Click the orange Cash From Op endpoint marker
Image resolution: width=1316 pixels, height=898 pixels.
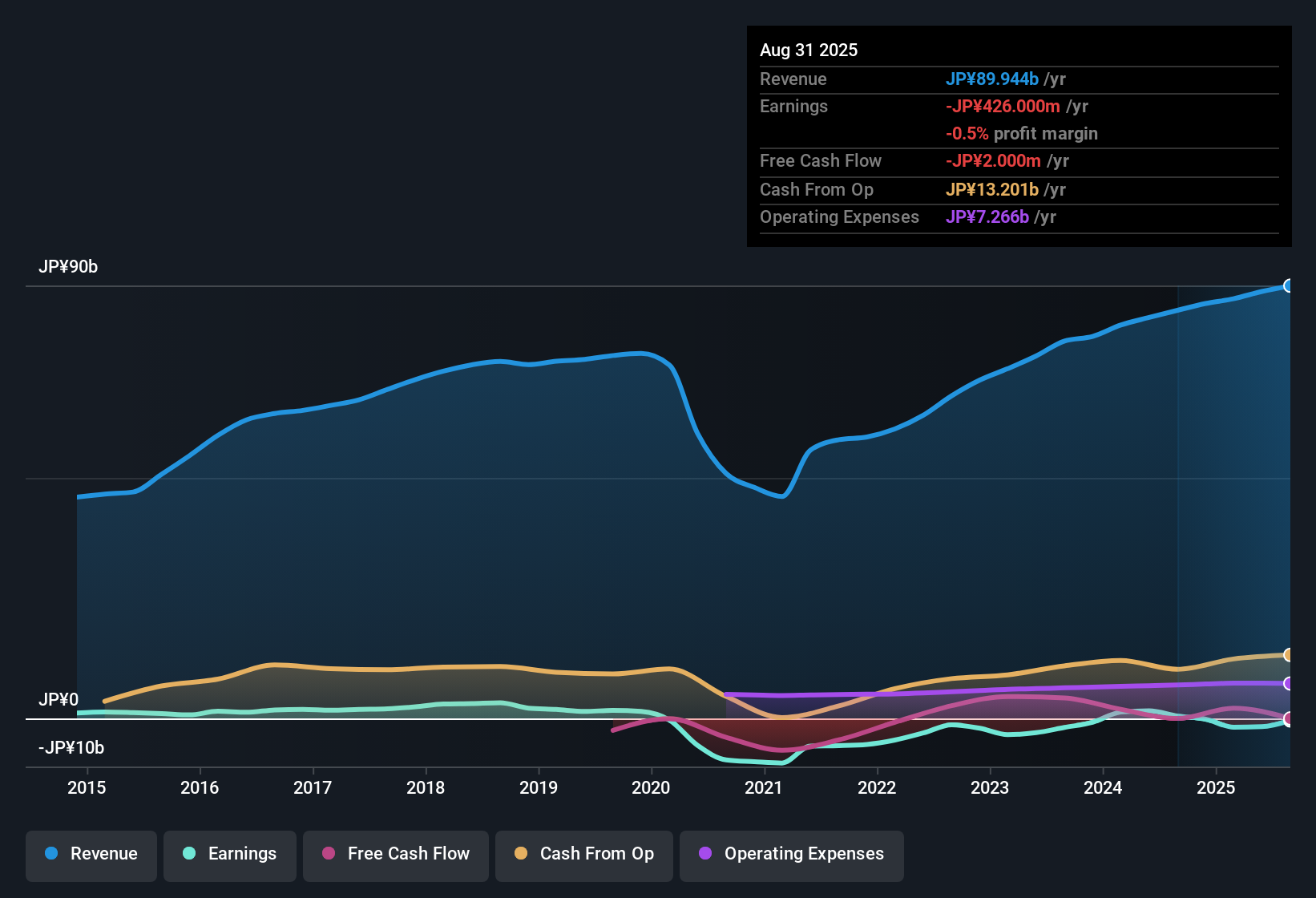[x=1289, y=653]
